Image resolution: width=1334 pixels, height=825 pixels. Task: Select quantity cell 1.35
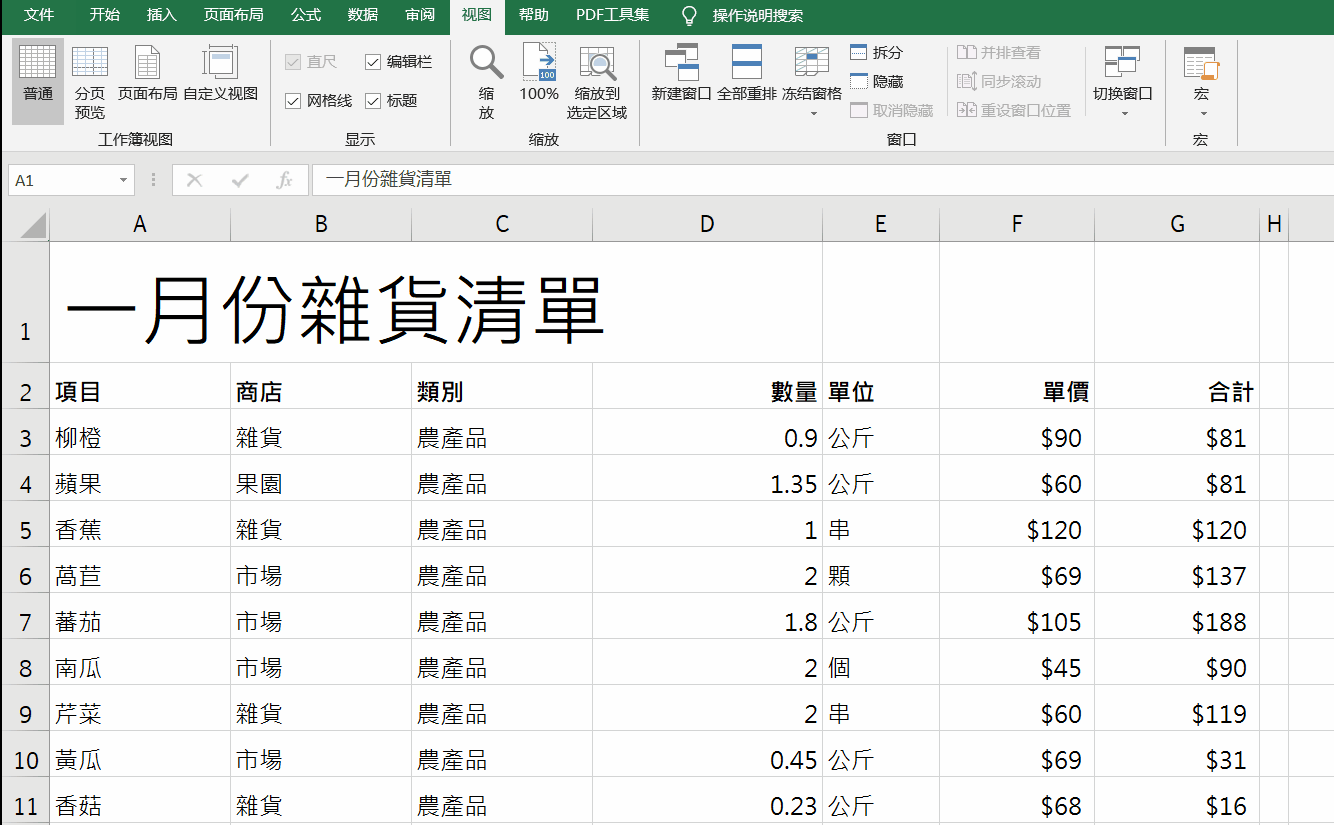(707, 478)
